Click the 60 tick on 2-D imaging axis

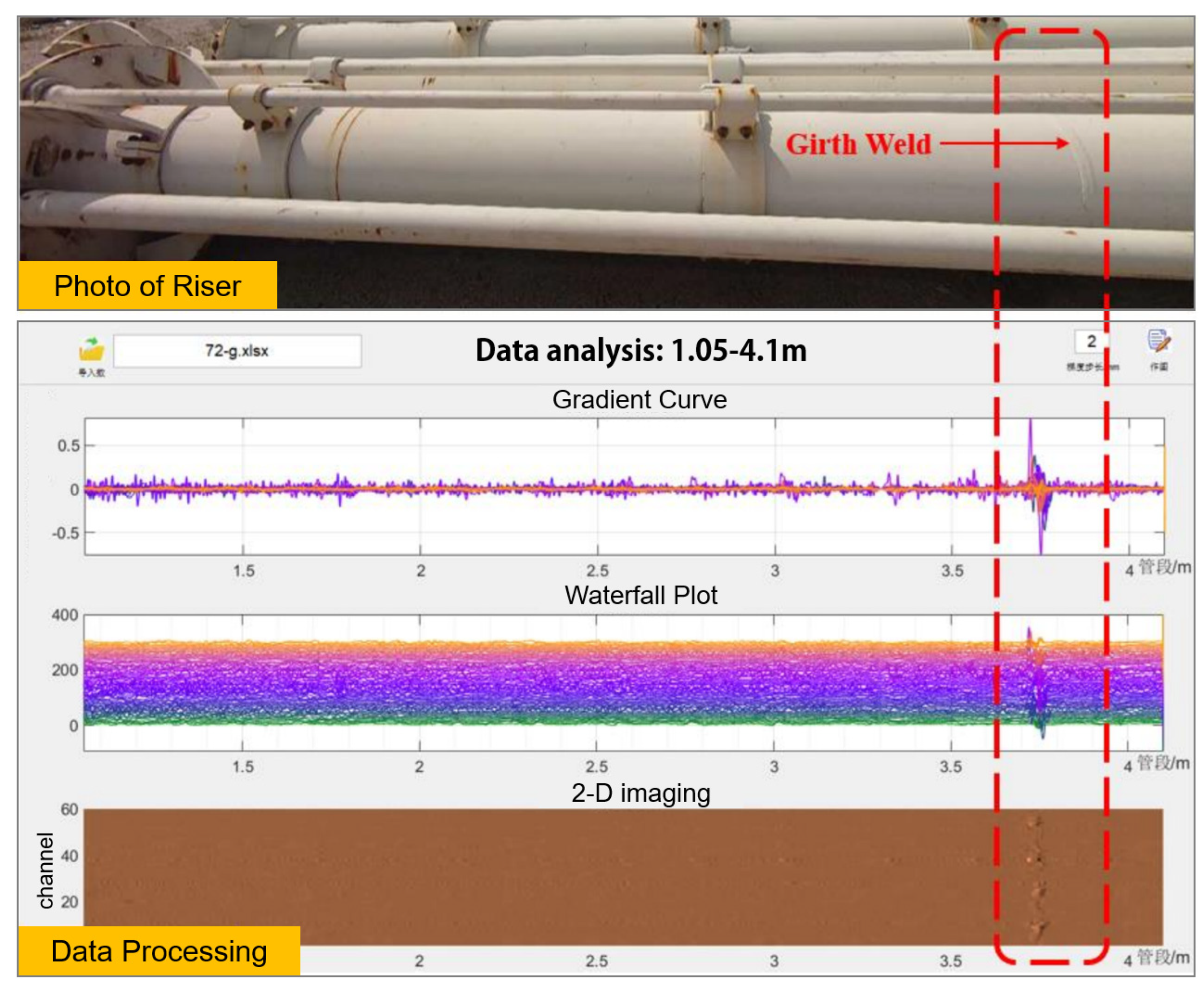pyautogui.click(x=69, y=810)
